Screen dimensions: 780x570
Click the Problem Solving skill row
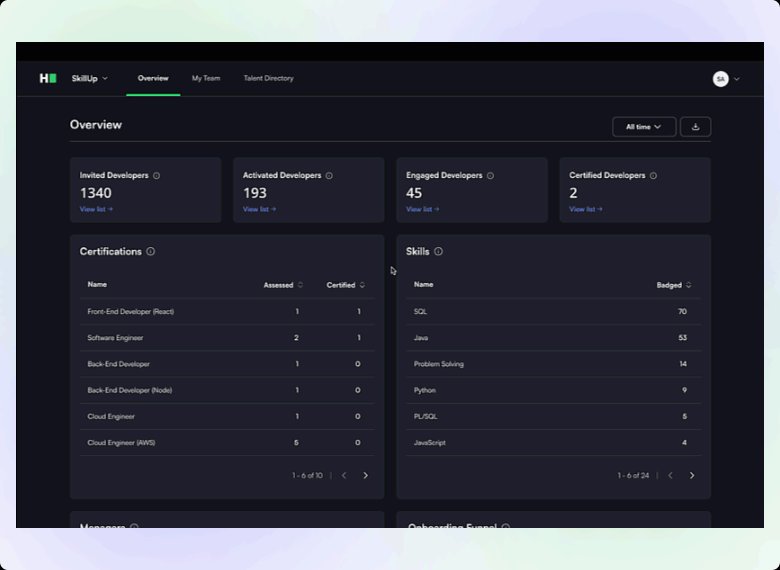tap(553, 364)
